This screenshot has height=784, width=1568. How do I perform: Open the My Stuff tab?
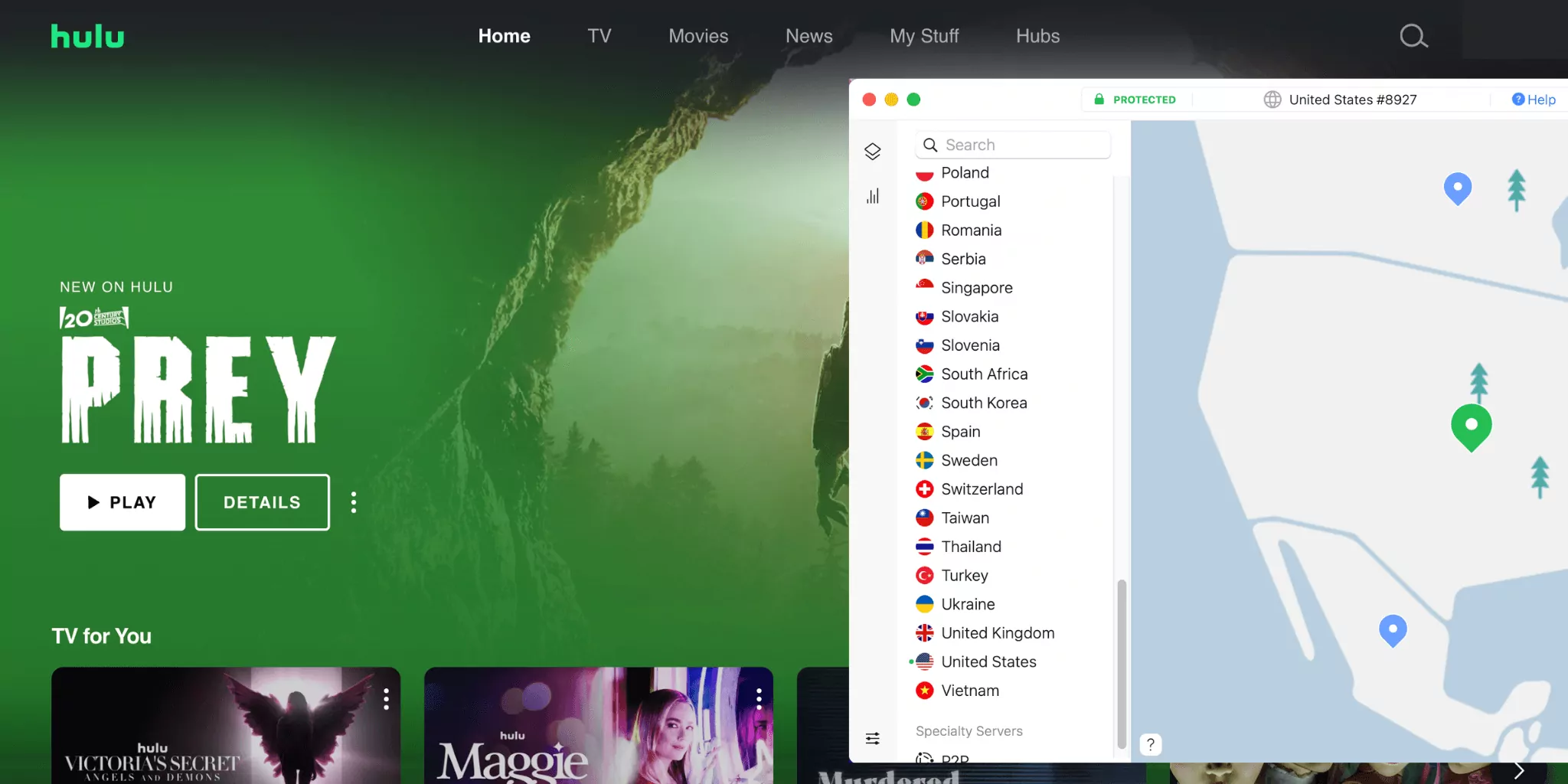[924, 36]
